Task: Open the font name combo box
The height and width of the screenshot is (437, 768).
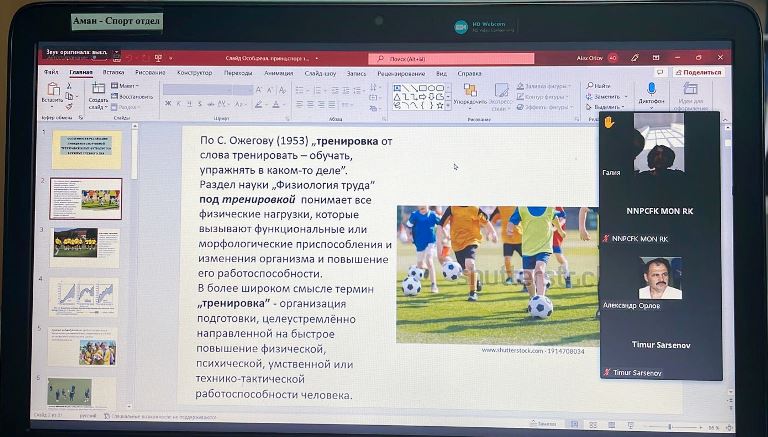Action: 197,90
